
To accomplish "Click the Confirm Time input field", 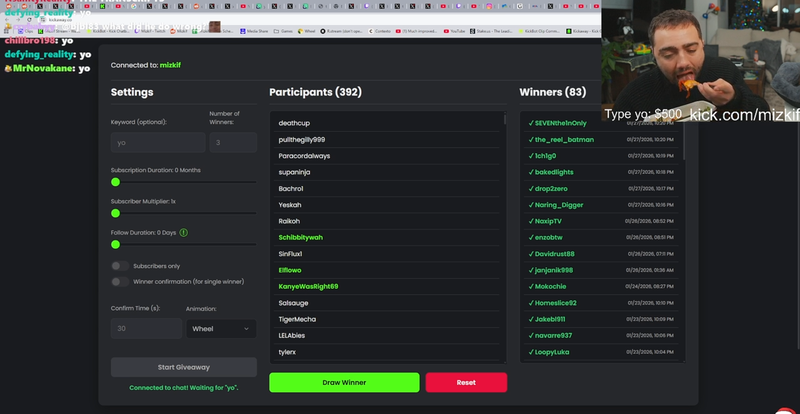I will [146, 328].
